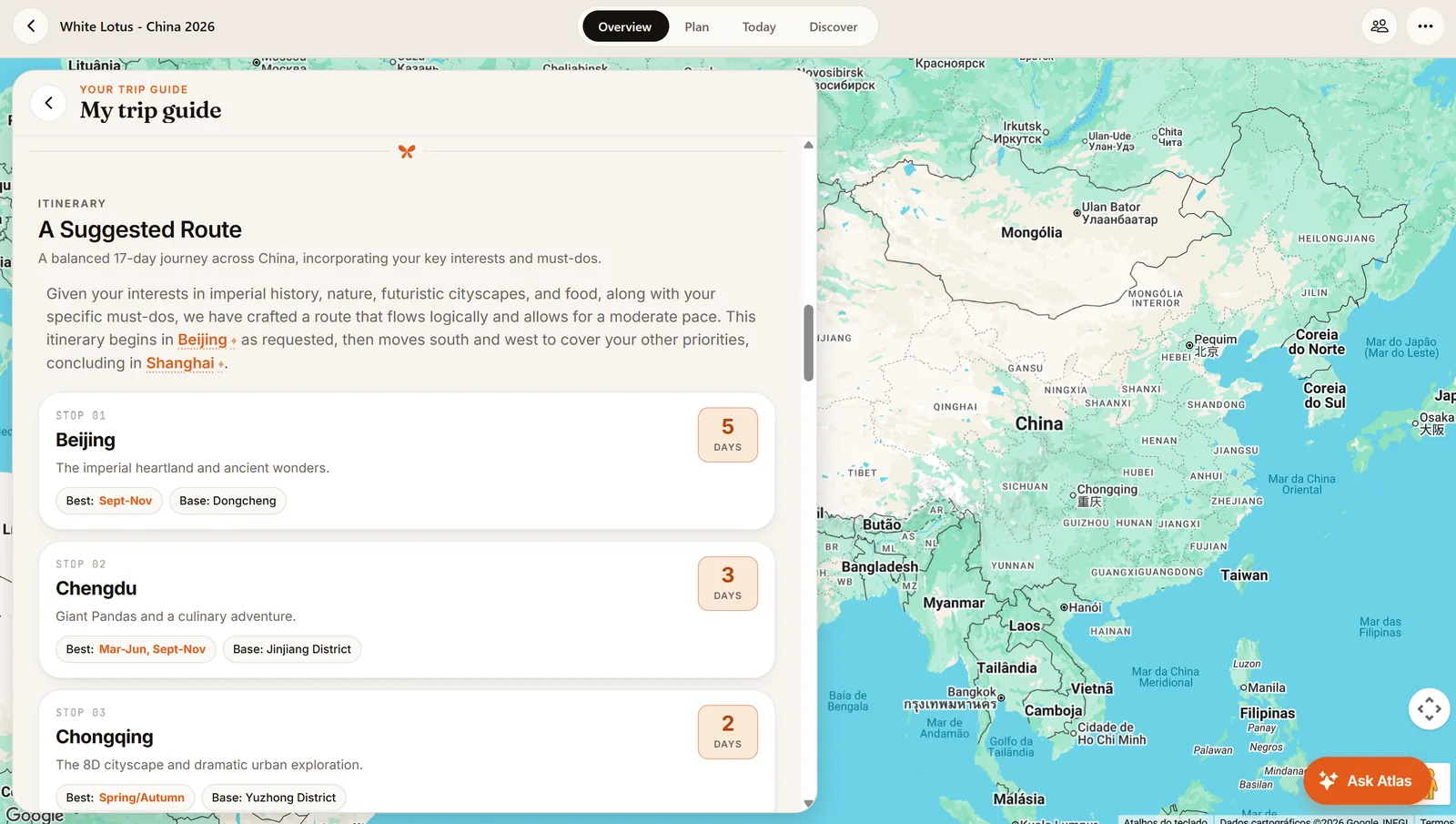
Task: Click the Ulan-Ude city marker on map
Action: [x=1086, y=141]
